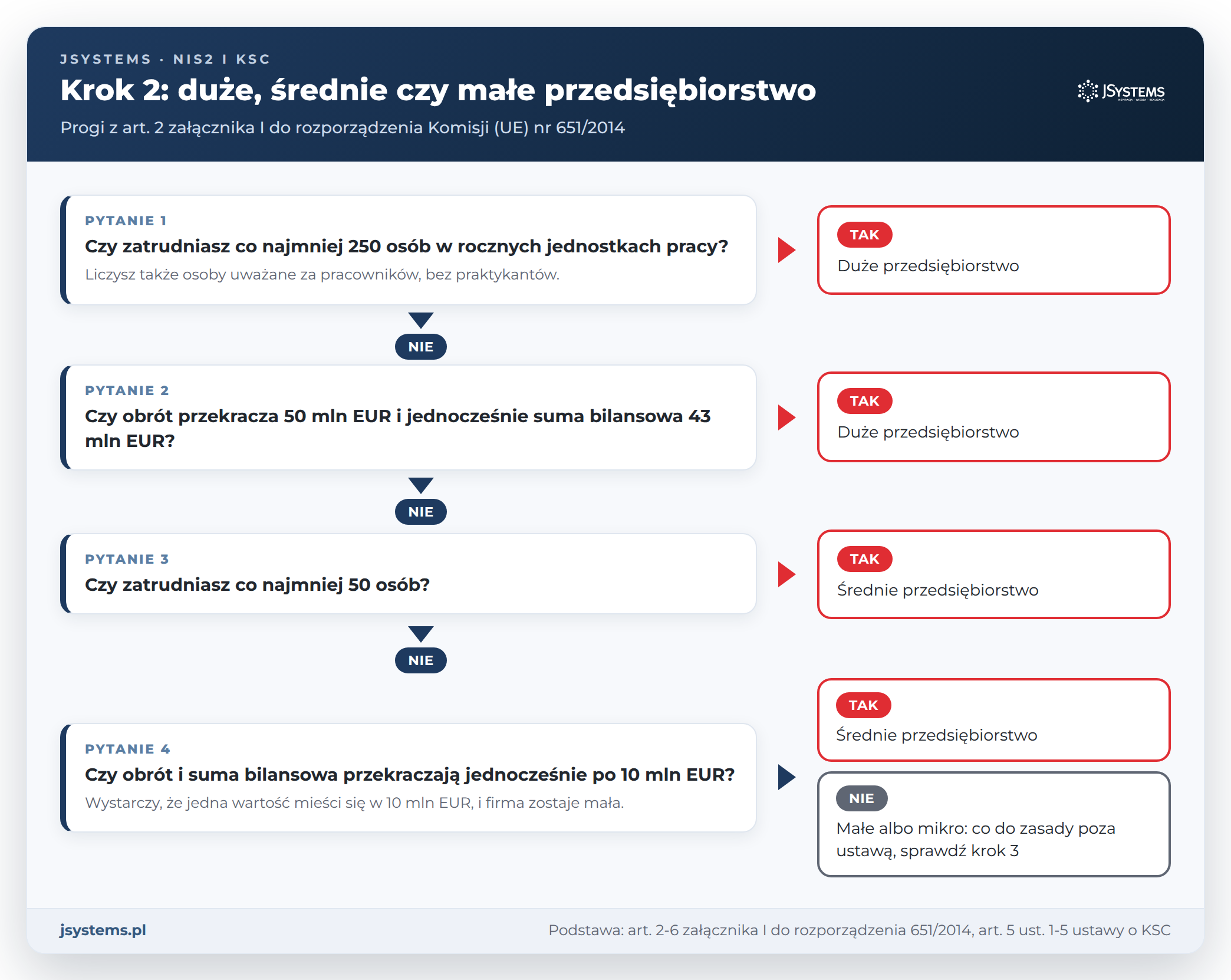The height and width of the screenshot is (980, 1231).
Task: Click the TAK badge for Pytanie 4 result
Action: 863,705
